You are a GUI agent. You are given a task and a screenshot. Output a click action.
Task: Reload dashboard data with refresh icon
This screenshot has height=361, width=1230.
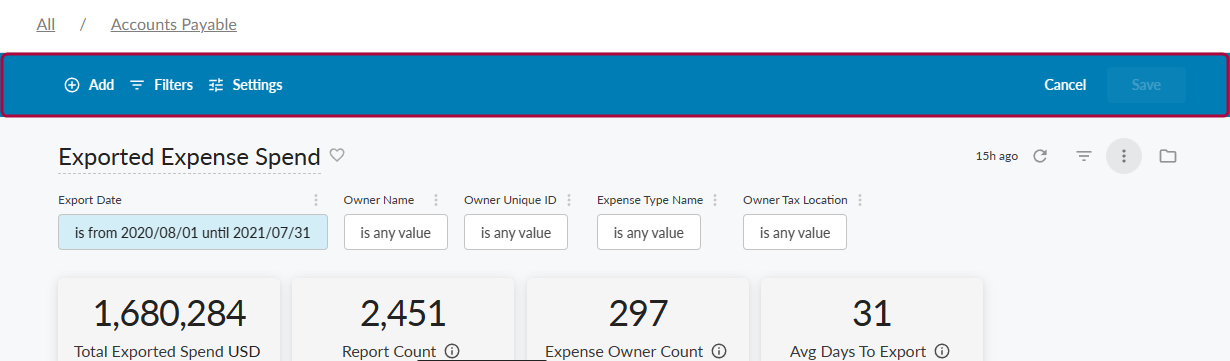[x=1040, y=156]
